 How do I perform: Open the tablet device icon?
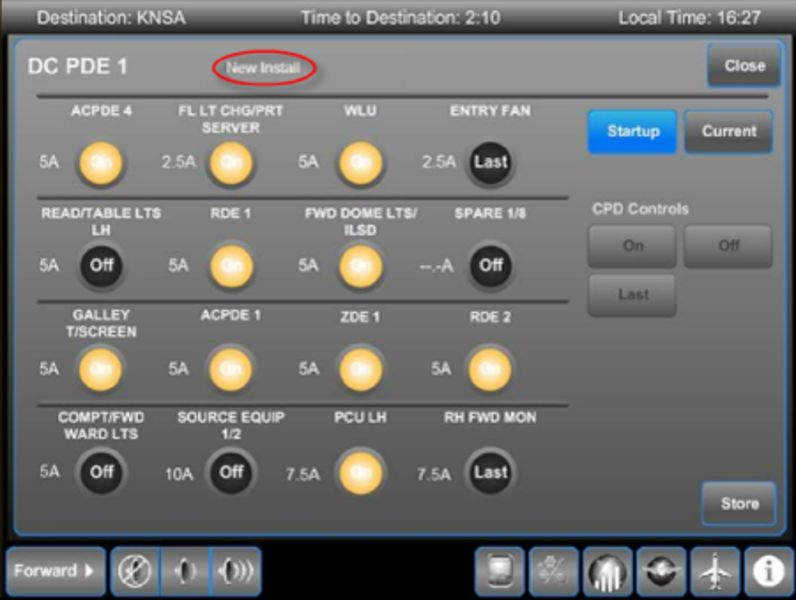499,571
